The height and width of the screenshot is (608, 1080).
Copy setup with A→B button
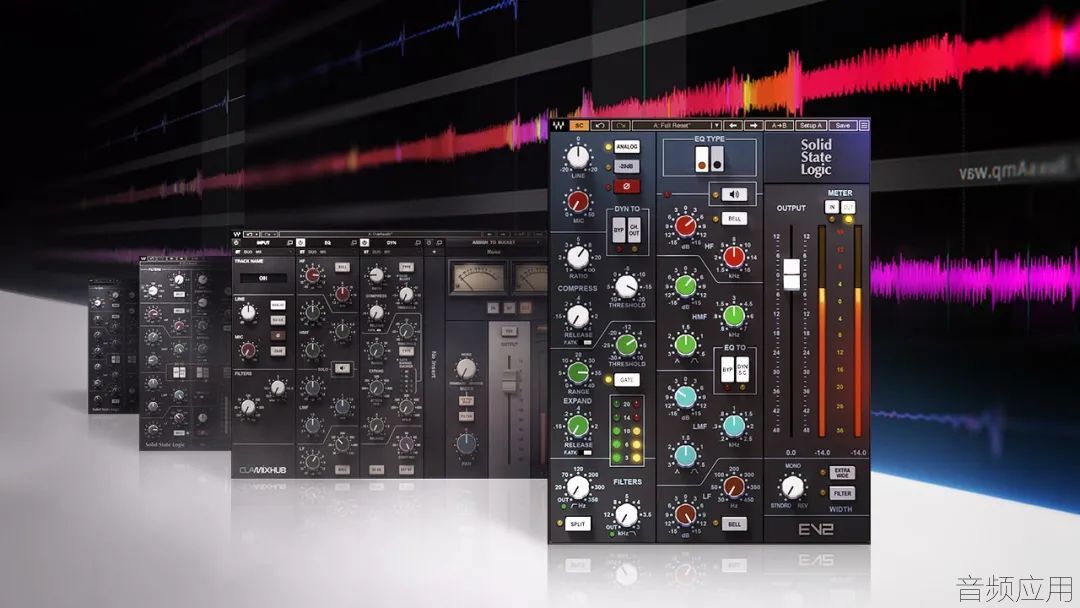point(779,125)
